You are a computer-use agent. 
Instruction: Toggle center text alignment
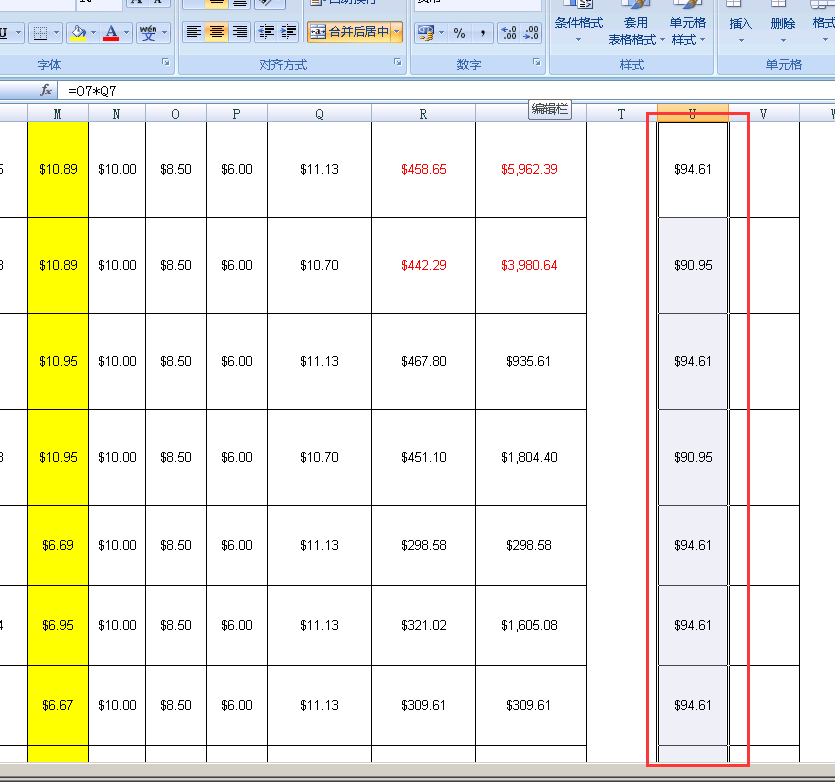(217, 33)
